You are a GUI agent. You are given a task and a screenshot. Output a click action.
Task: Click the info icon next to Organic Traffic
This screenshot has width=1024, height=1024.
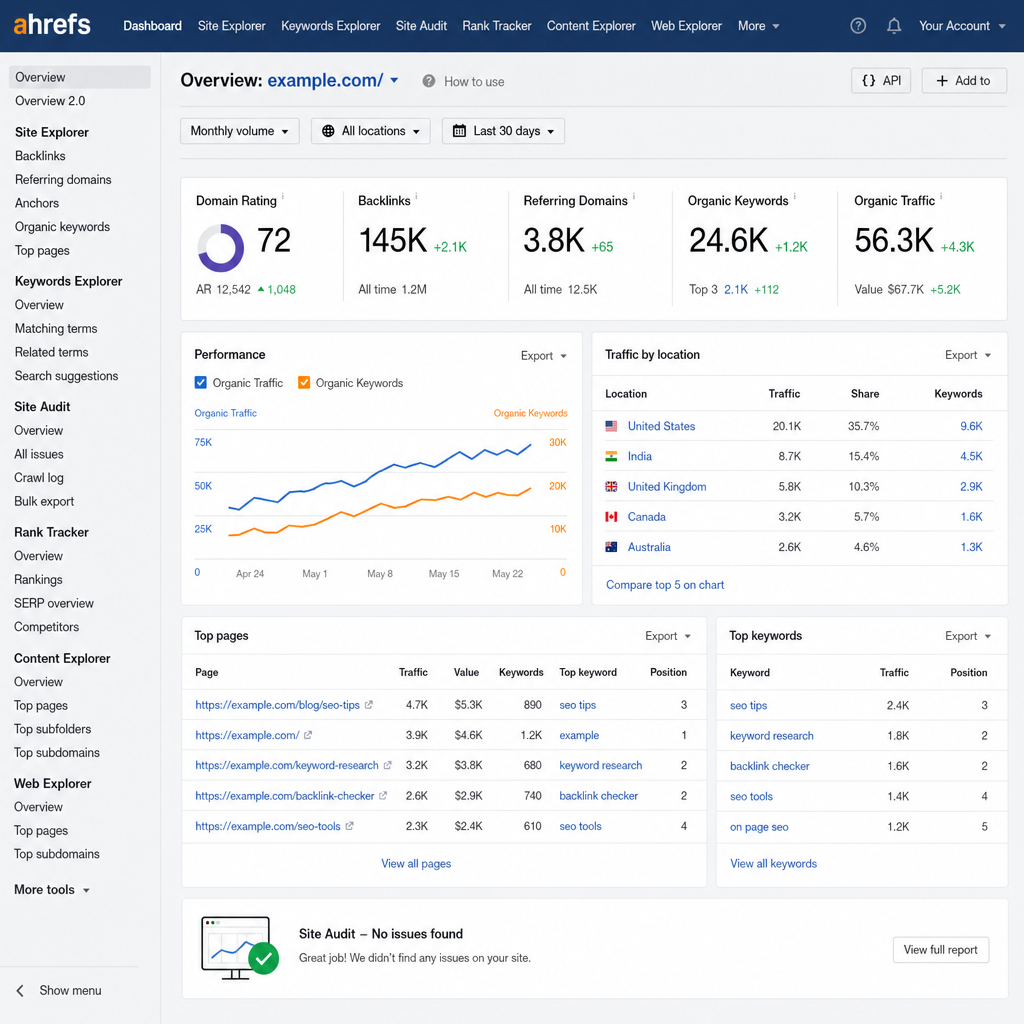tap(941, 195)
